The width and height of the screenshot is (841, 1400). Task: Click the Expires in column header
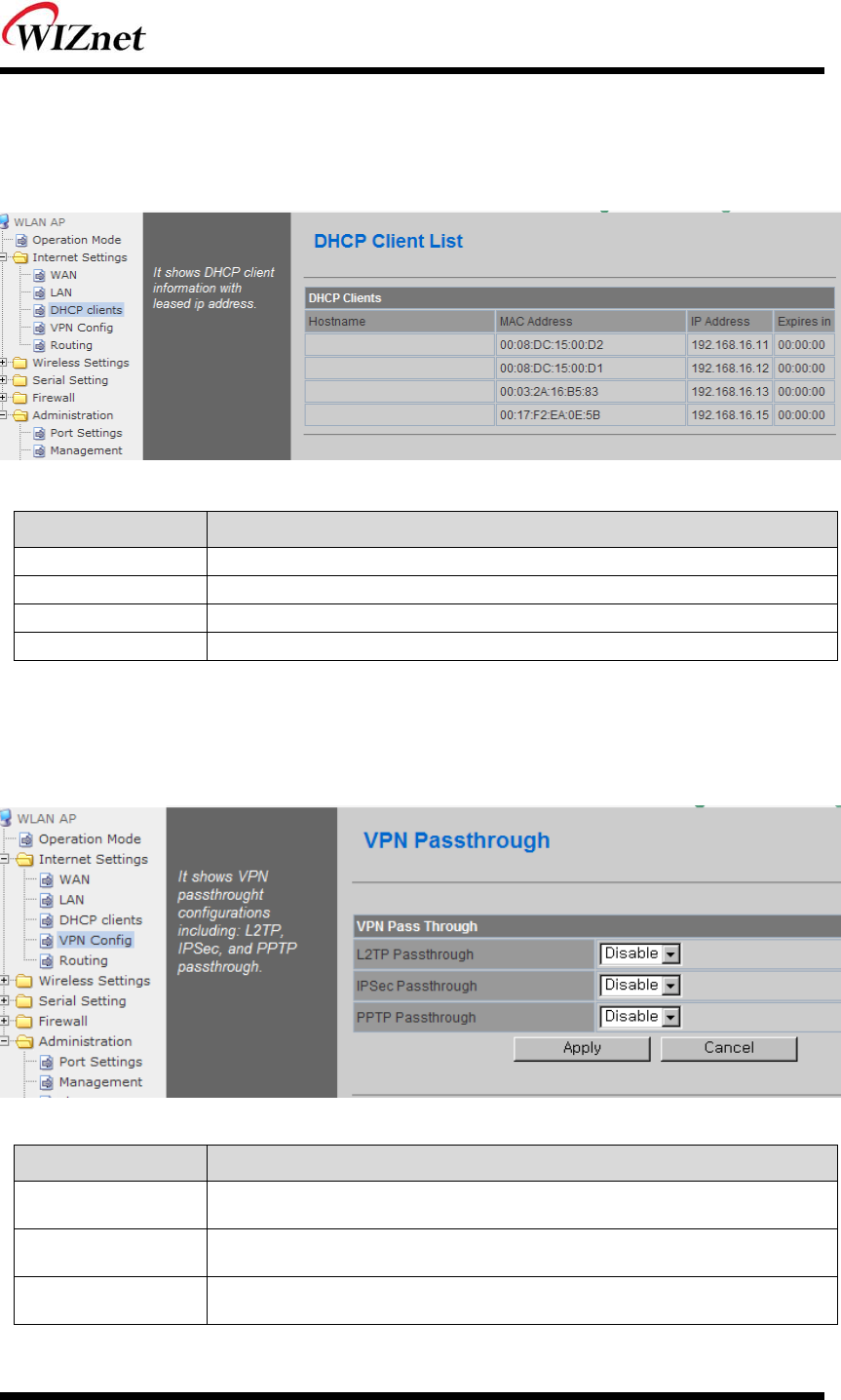(x=805, y=322)
